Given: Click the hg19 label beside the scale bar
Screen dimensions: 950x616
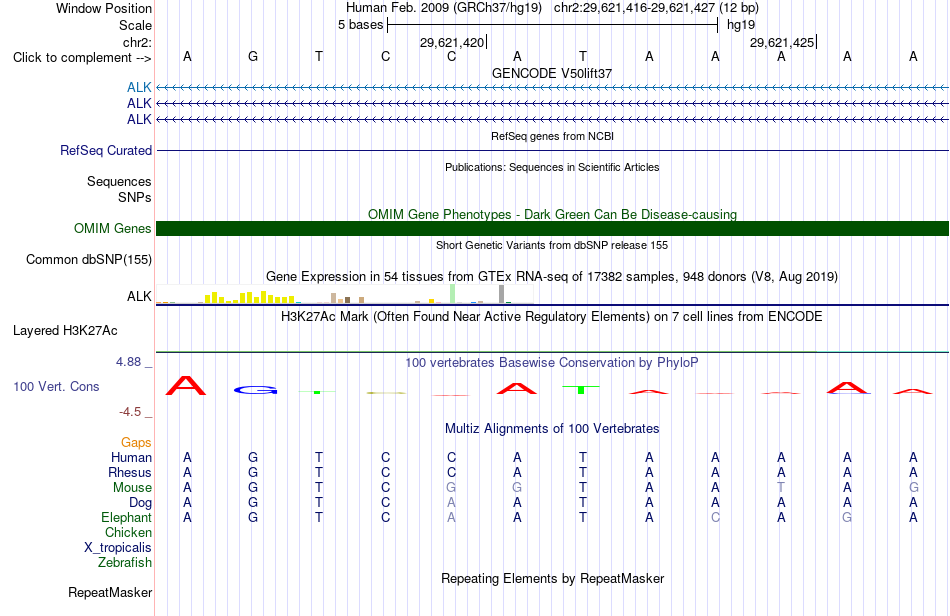Looking at the screenshot, I should 741,25.
